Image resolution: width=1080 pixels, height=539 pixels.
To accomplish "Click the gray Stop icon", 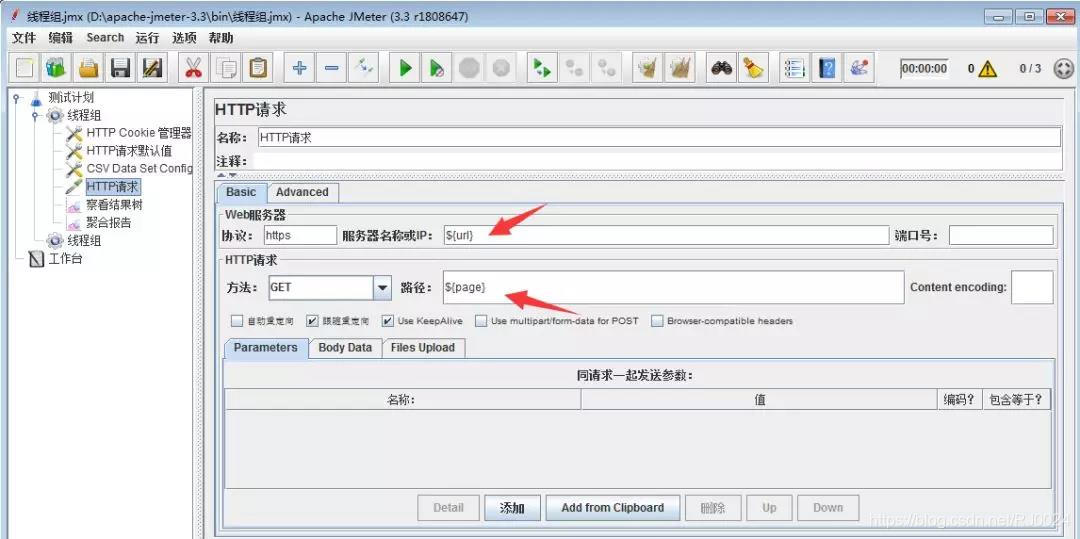I will point(469,68).
